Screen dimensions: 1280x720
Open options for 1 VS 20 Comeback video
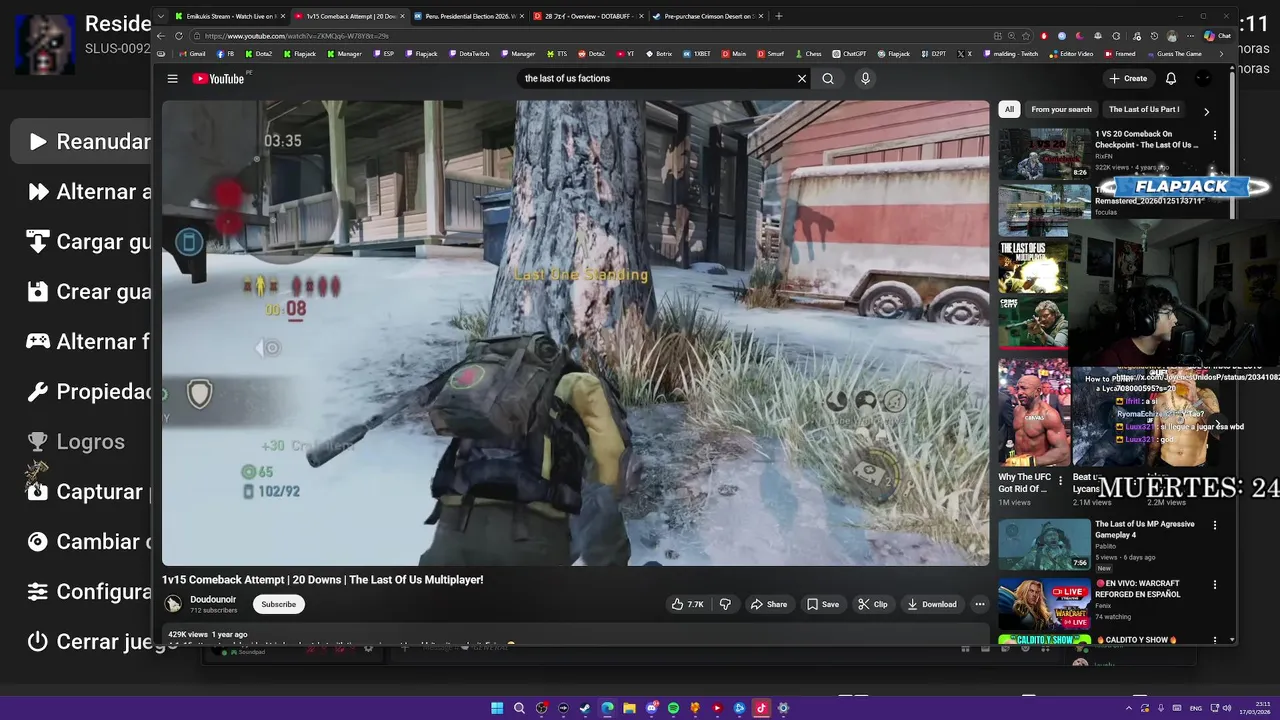point(1215,135)
